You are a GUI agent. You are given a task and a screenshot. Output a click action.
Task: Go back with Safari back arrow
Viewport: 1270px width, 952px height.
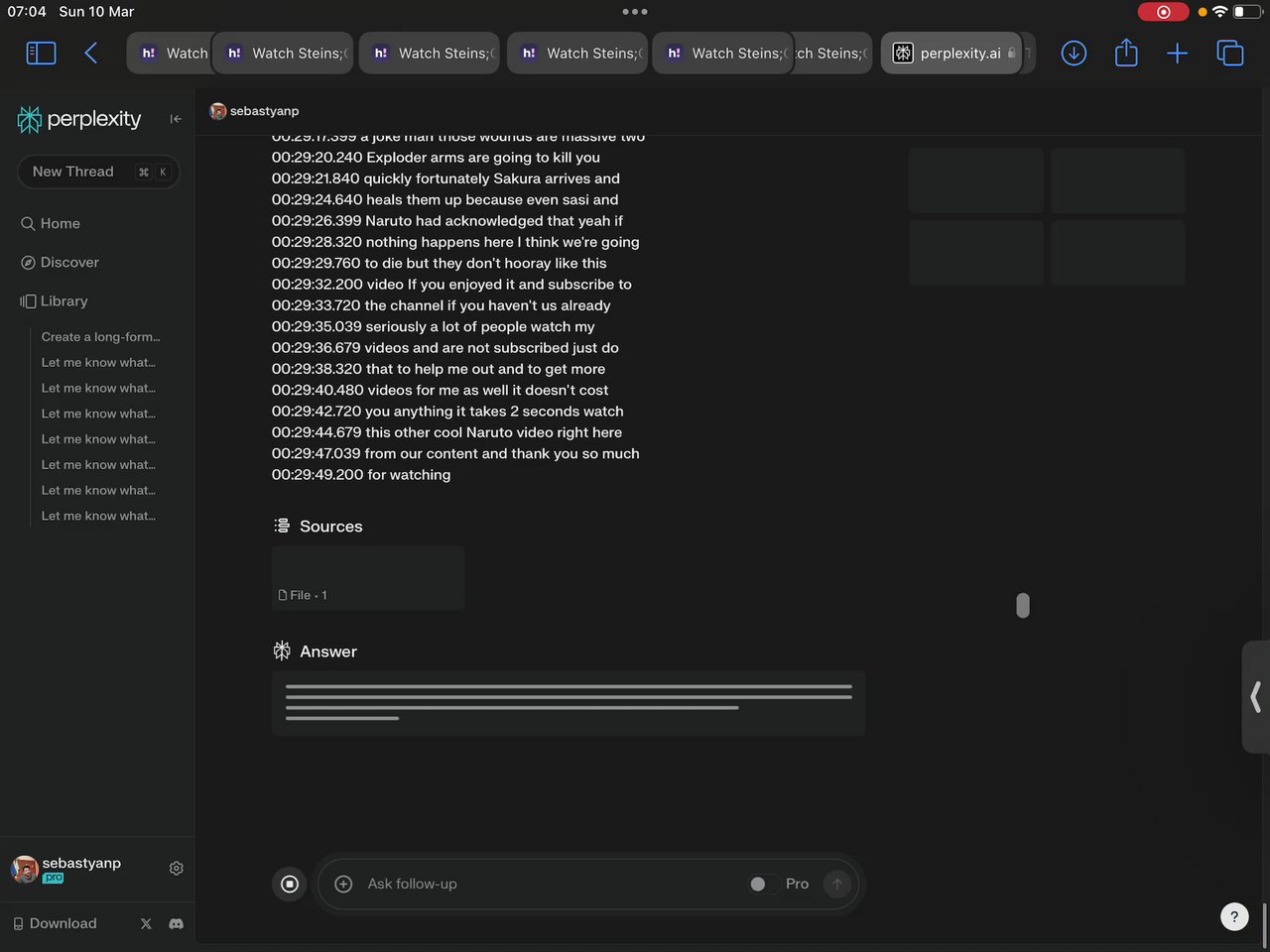(x=90, y=53)
